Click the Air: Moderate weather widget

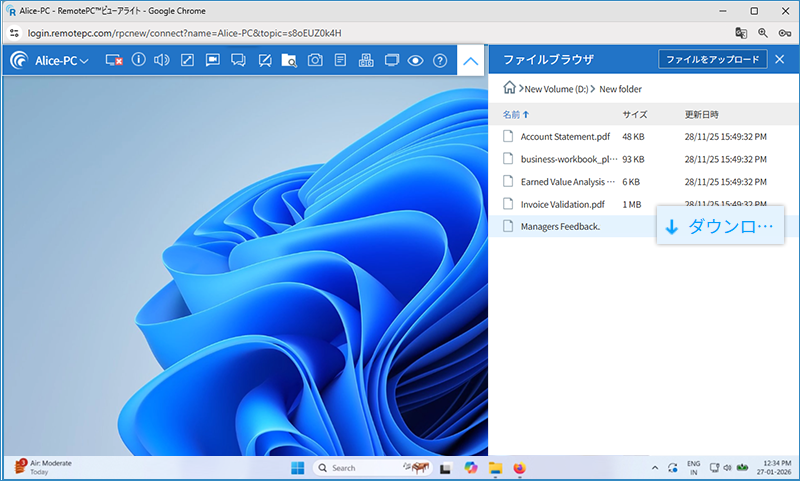[x=43, y=467]
